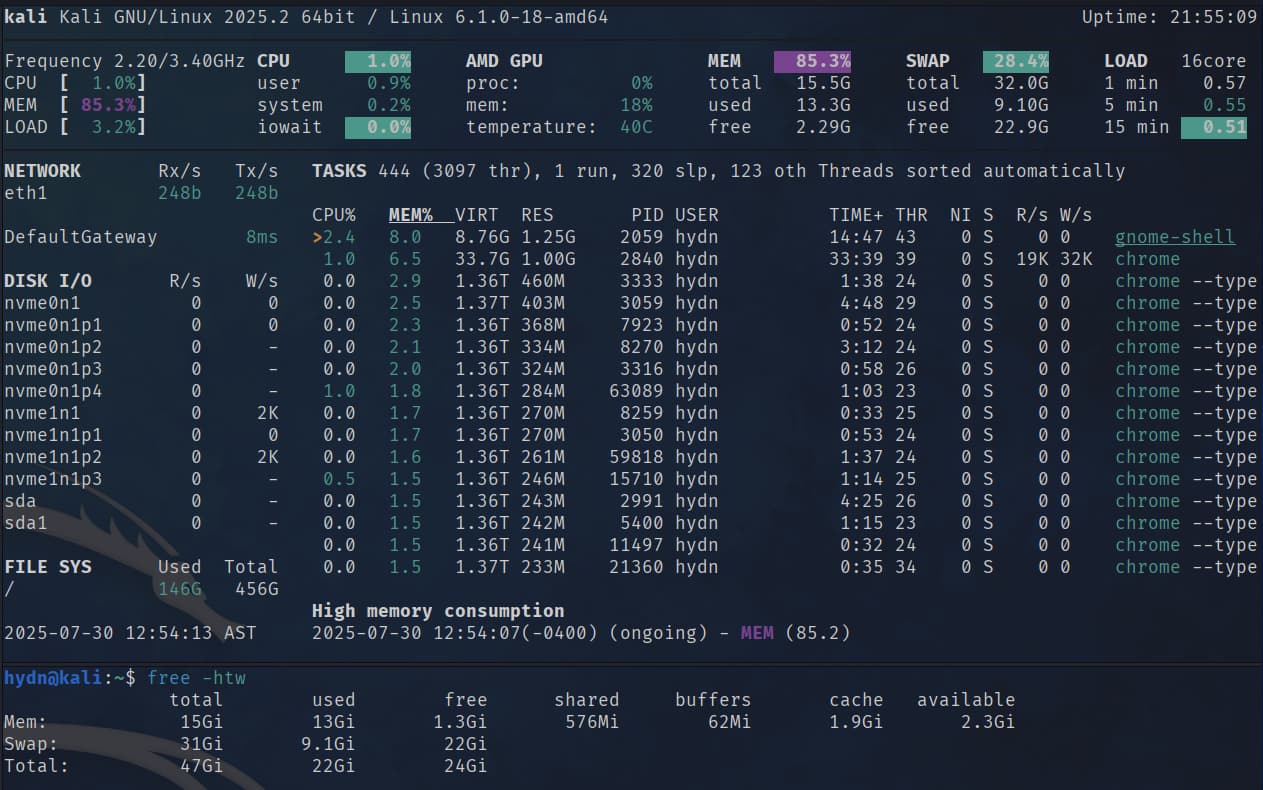Click the 1.9Gi cache value

coord(856,722)
